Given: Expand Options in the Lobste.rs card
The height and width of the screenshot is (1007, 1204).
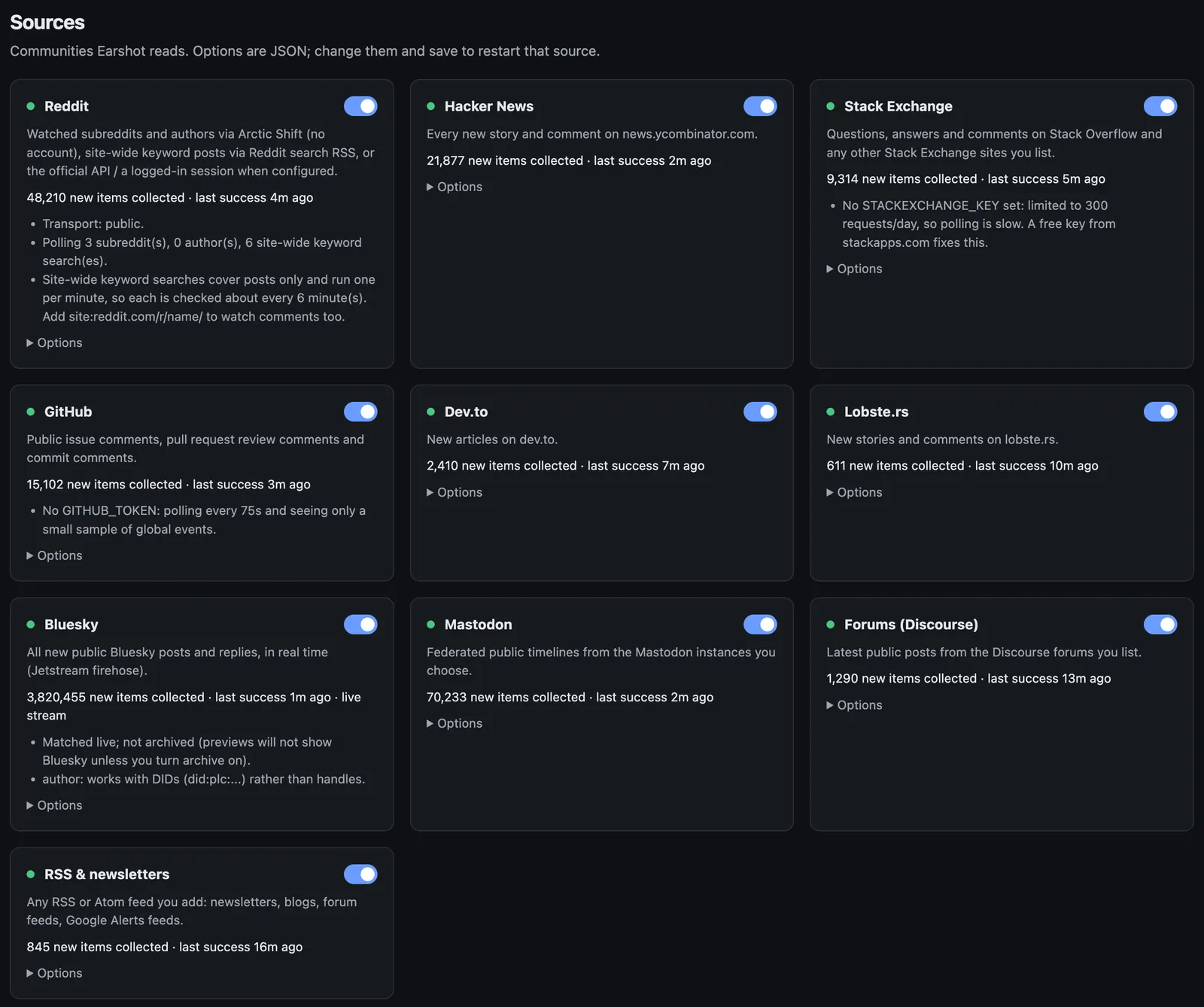Looking at the screenshot, I should (854, 492).
